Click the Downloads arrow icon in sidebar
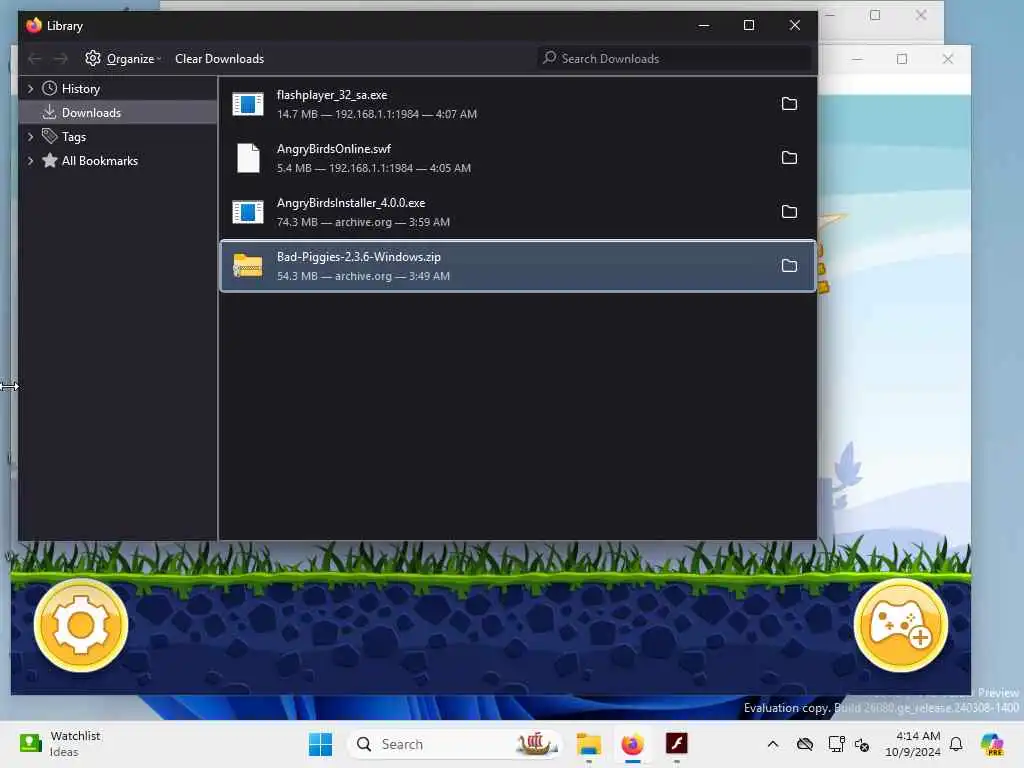The width and height of the screenshot is (1024, 768). coord(50,112)
